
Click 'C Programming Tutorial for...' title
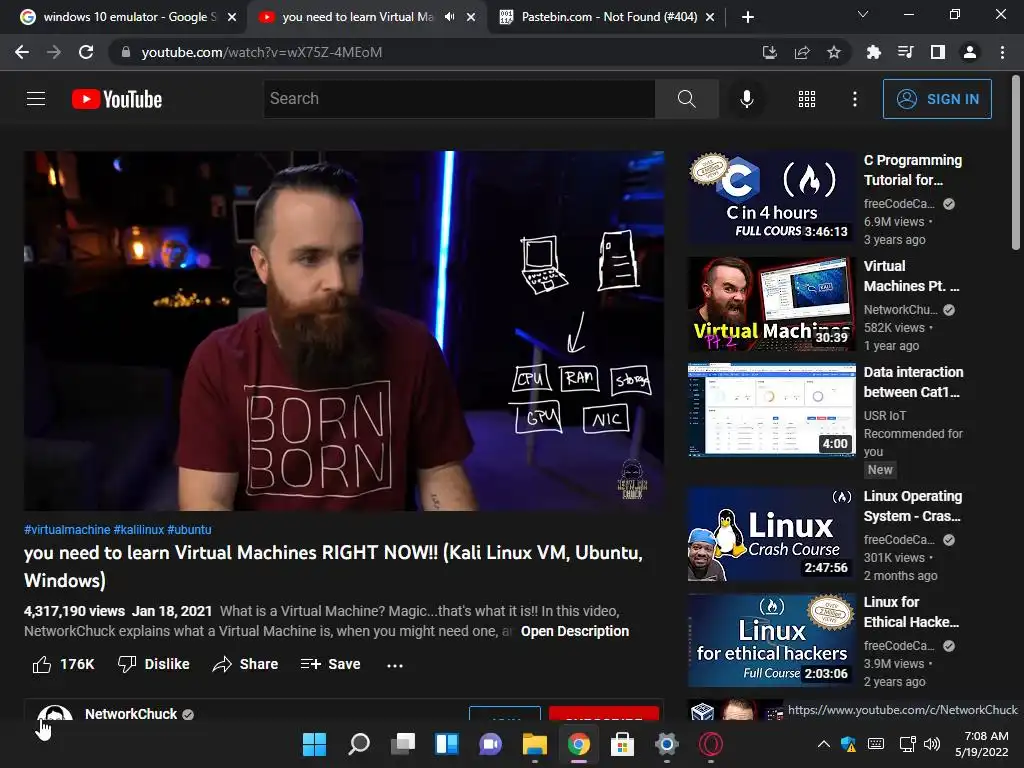click(912, 170)
